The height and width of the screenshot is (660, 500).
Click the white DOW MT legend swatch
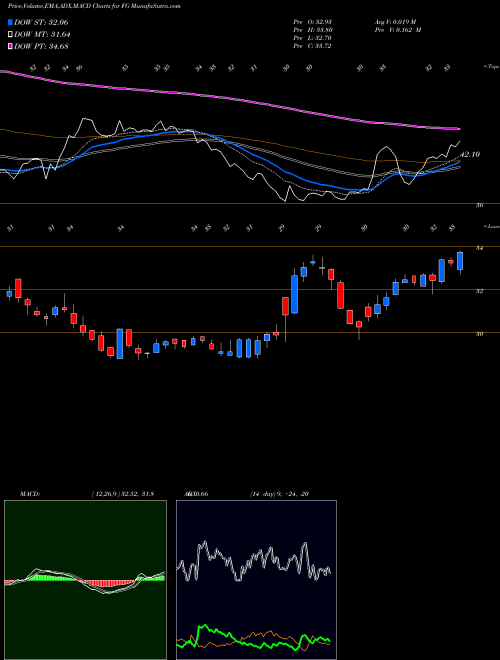pyautogui.click(x=10, y=35)
